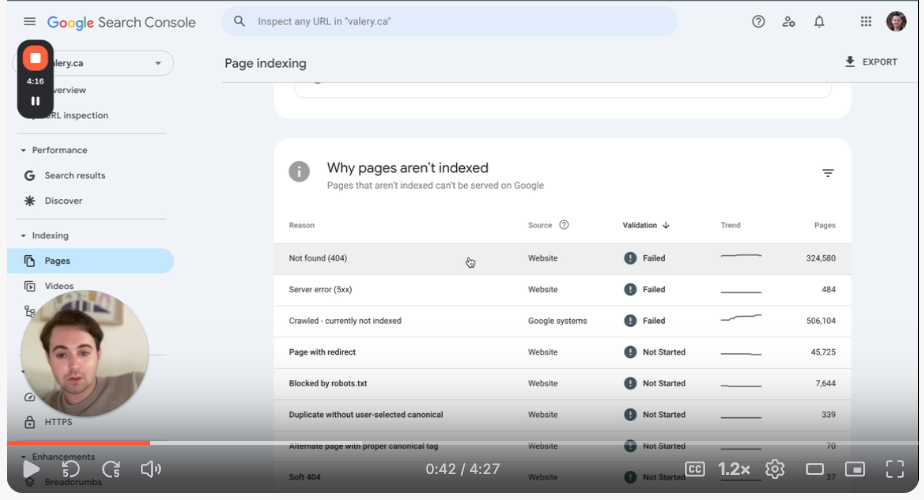Screen dimensions: 924x500
Task: Collapse the Performance section
Action: pos(24,150)
